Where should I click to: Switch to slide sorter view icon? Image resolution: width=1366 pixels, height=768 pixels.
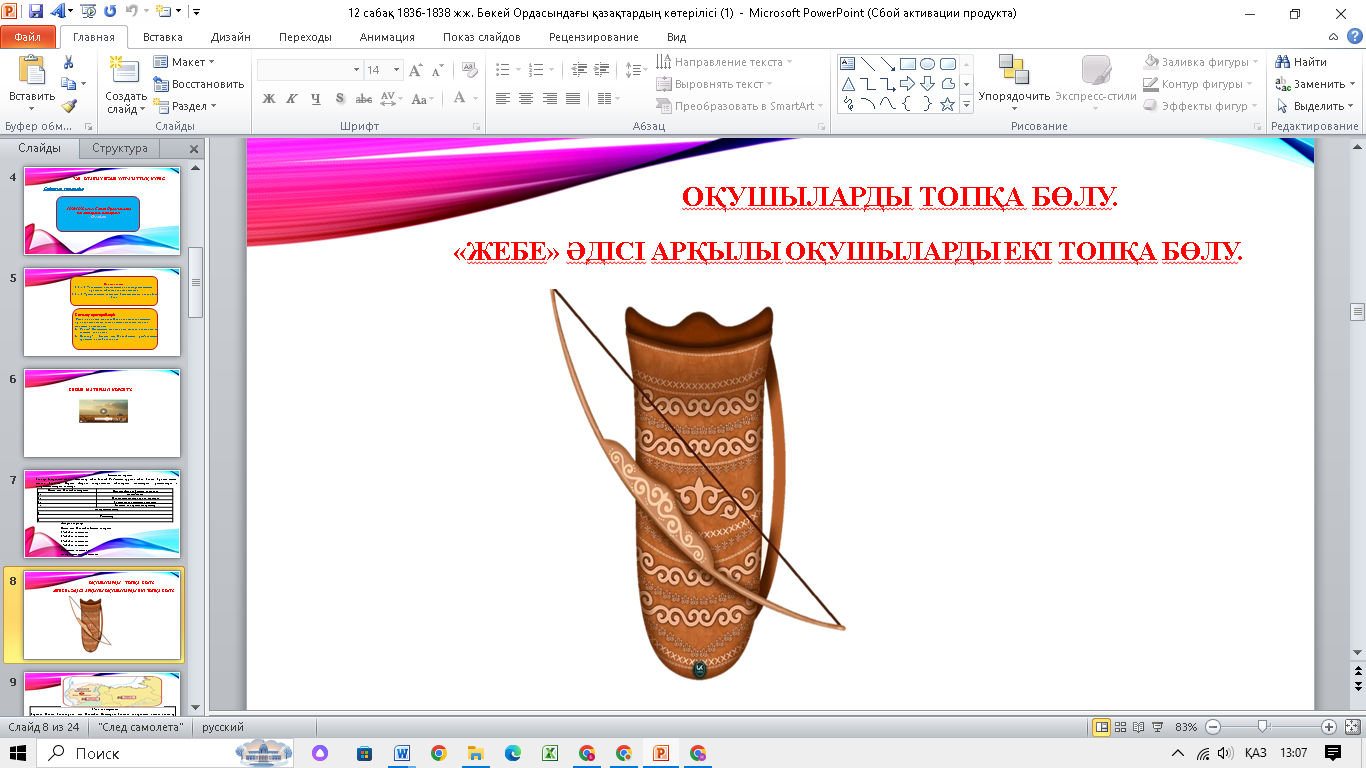(1122, 727)
